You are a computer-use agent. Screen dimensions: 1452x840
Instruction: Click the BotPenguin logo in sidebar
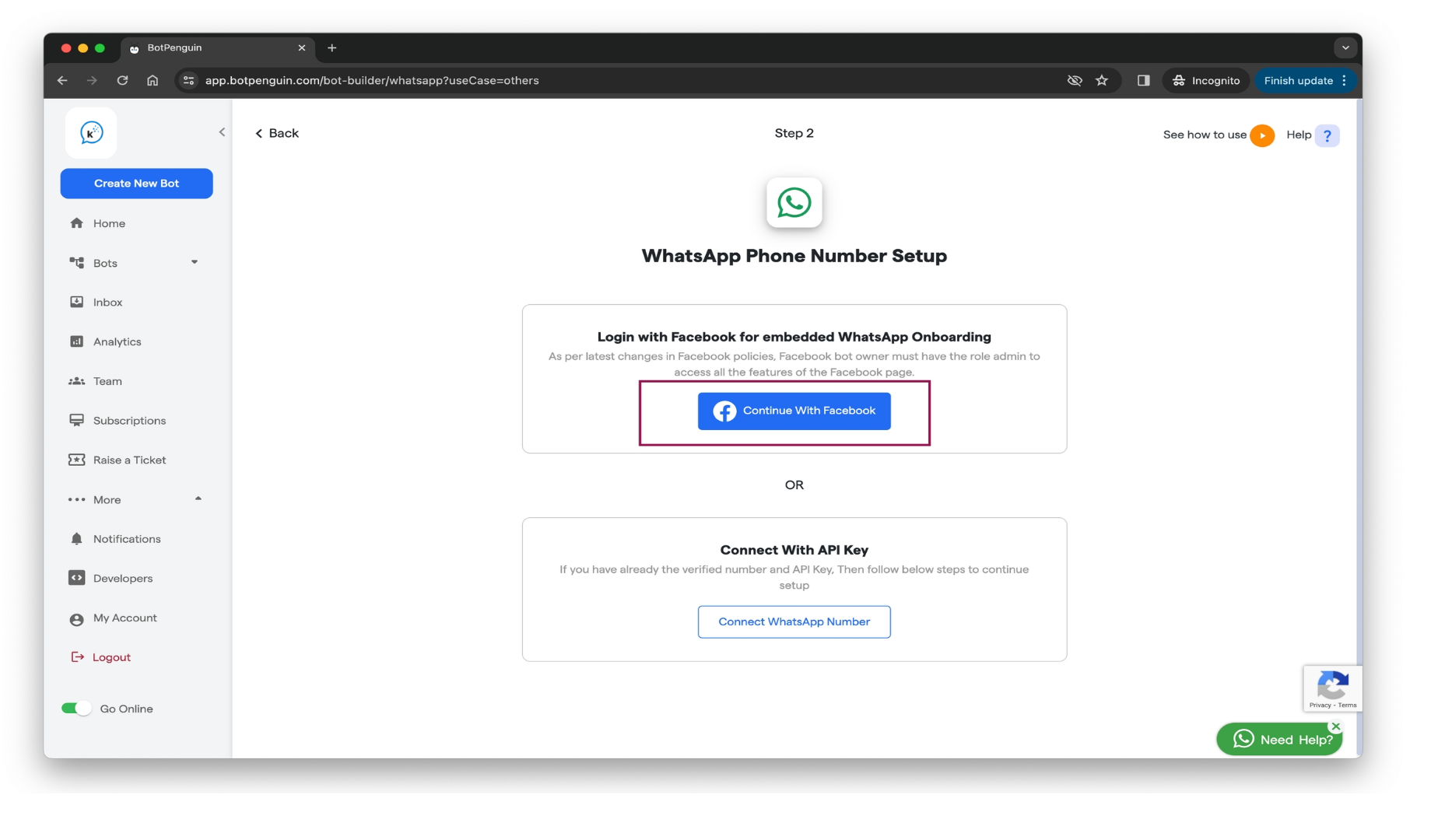(91, 133)
